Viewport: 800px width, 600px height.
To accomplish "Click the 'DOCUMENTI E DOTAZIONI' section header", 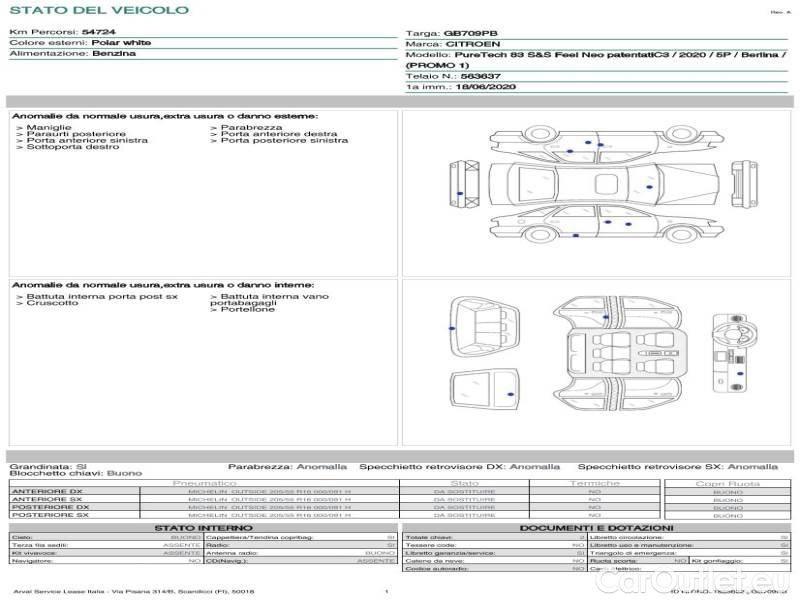I will tap(596, 527).
